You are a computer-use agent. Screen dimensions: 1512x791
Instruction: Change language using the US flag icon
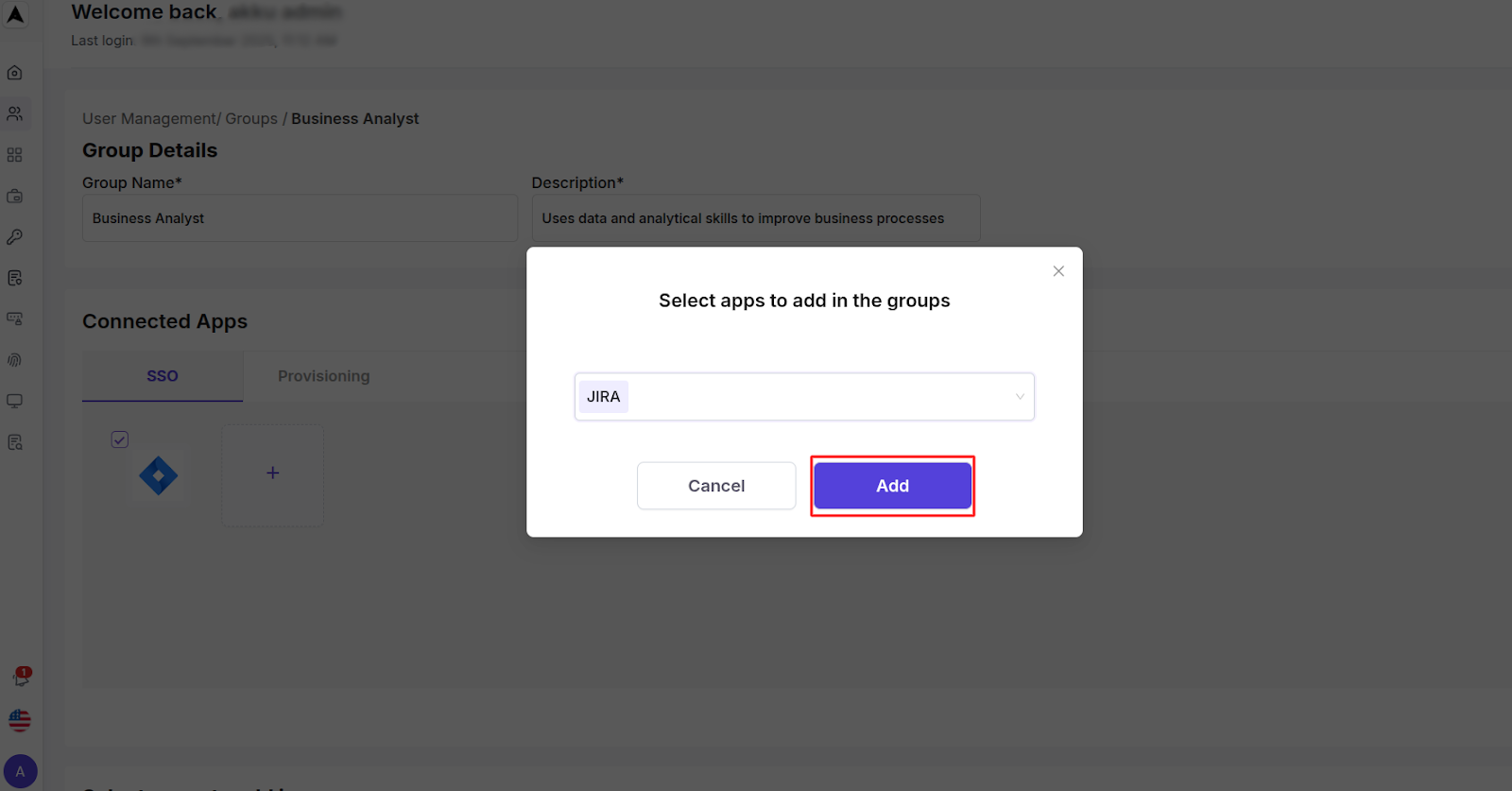[21, 720]
